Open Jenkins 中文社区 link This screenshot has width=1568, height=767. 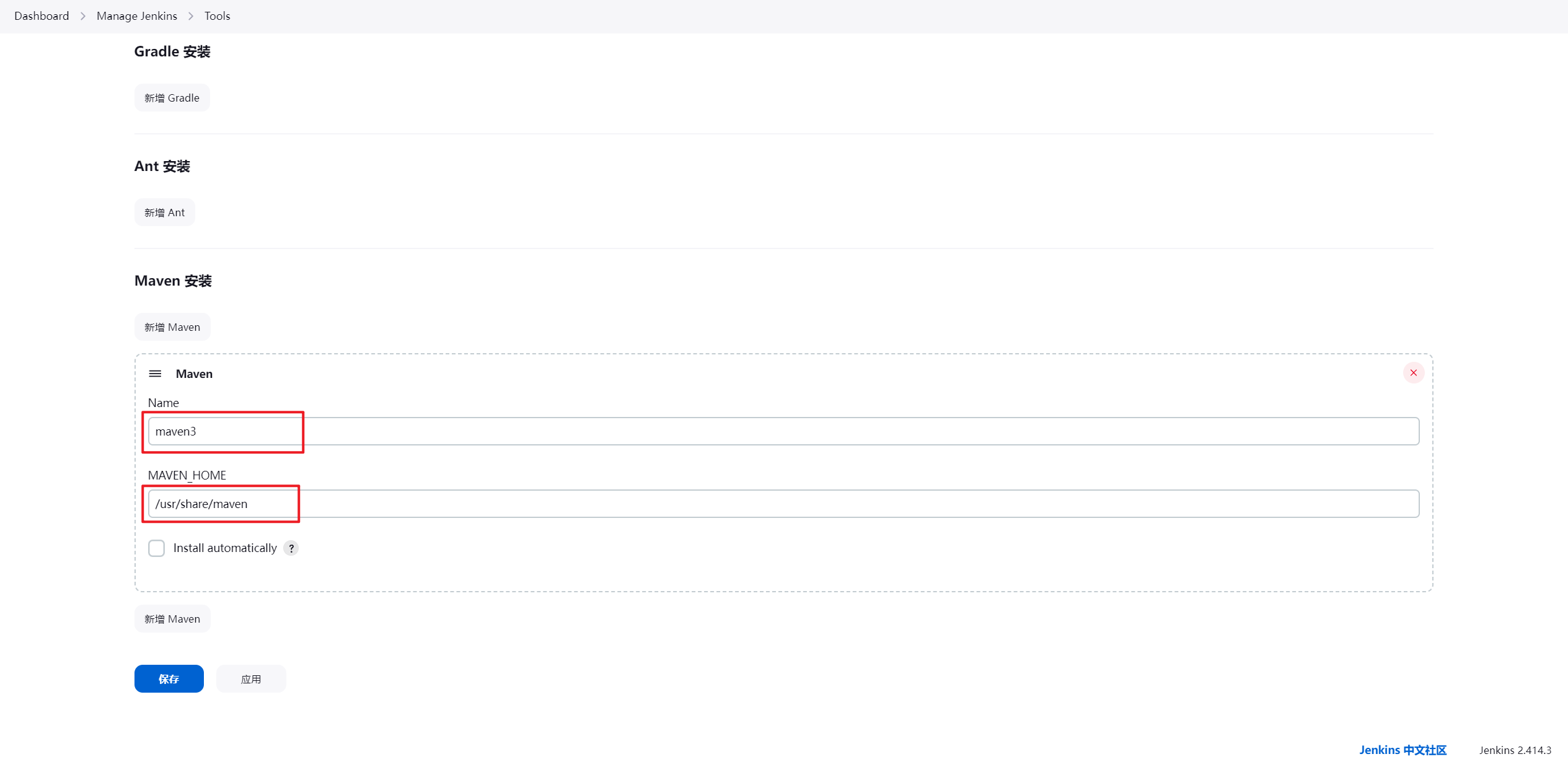click(x=1403, y=750)
